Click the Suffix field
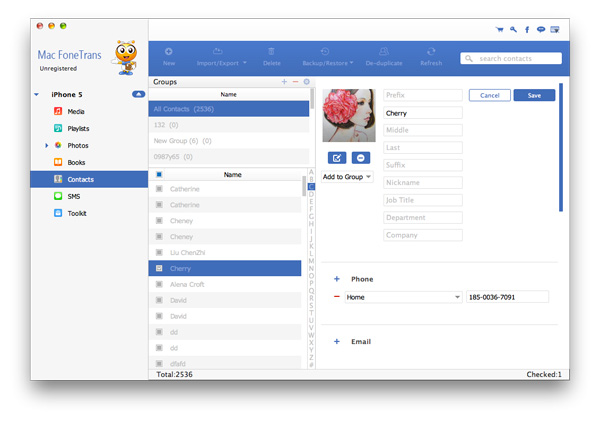The width and height of the screenshot is (600, 422). [423, 165]
